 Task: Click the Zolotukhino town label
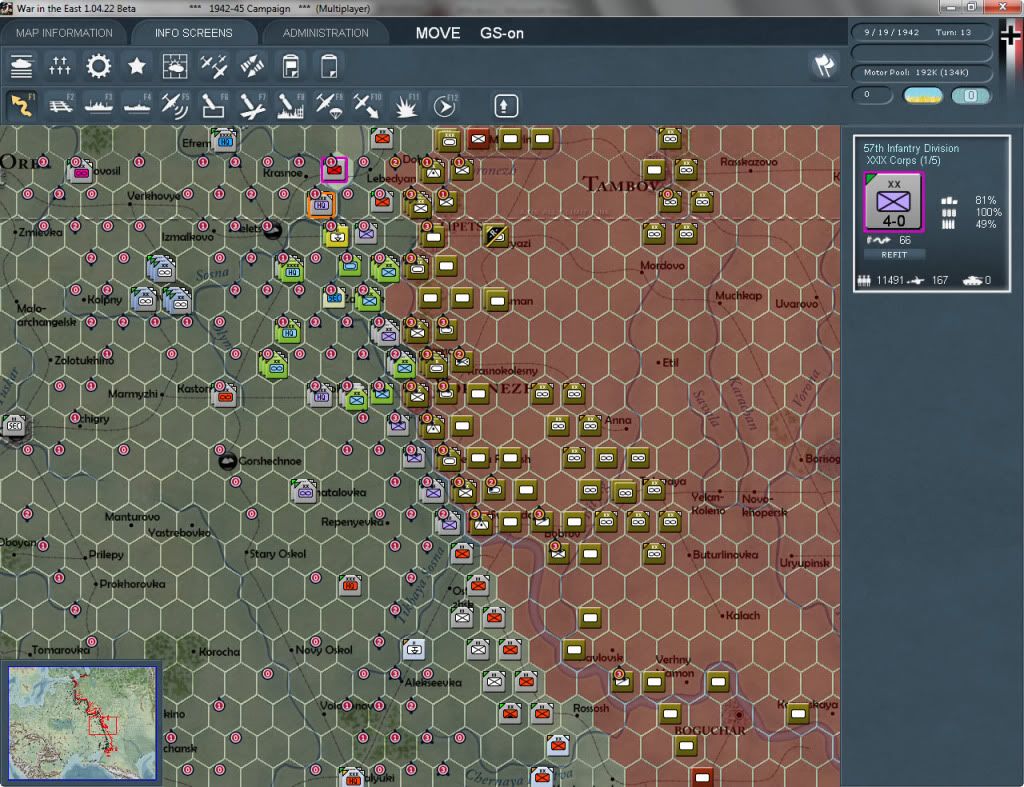pyautogui.click(x=84, y=361)
